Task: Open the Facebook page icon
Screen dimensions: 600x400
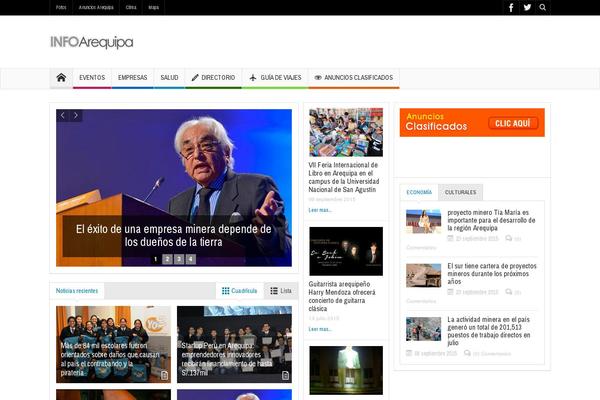Action: pos(511,7)
